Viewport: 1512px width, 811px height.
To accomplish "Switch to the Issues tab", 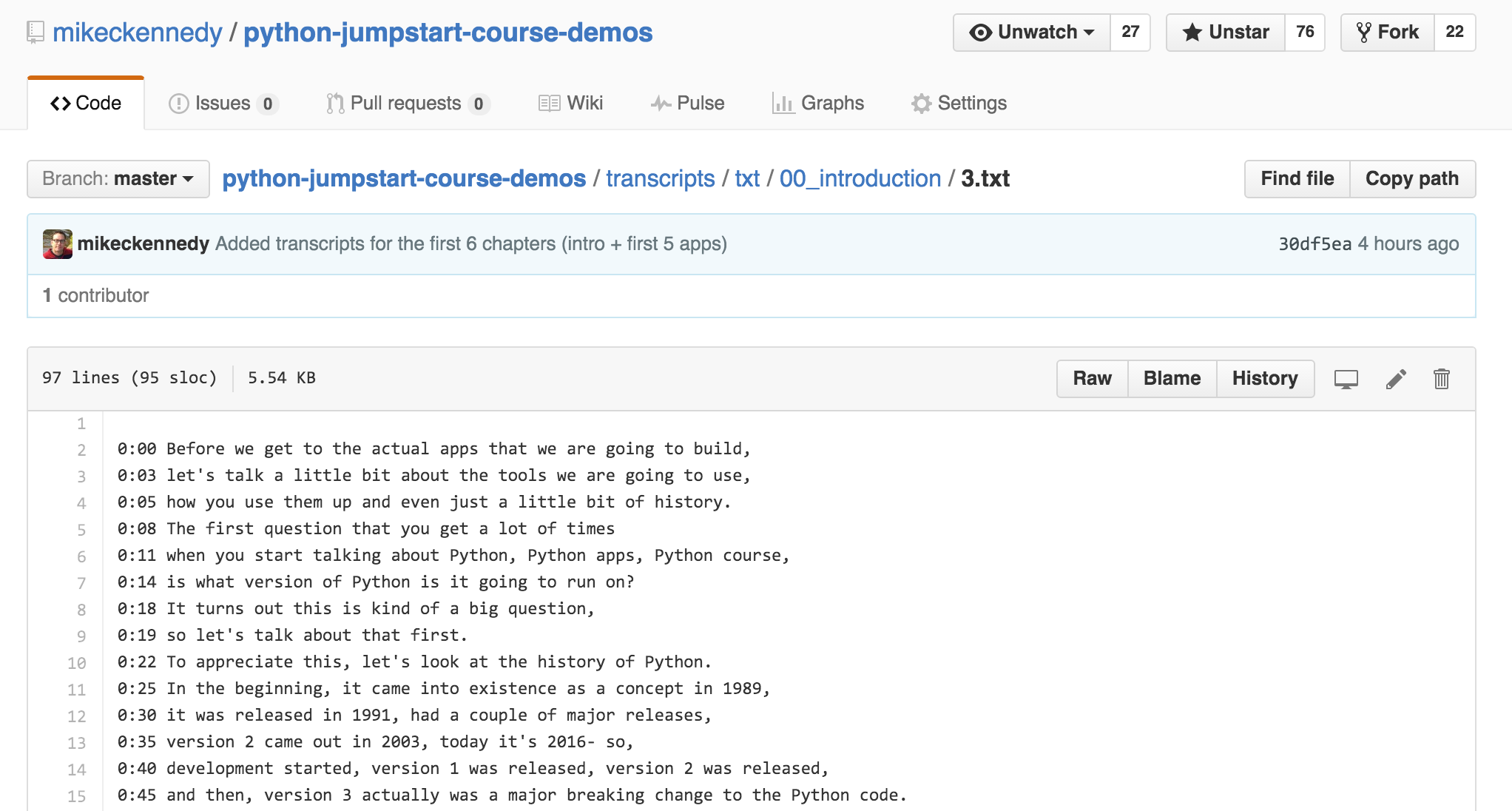I will pyautogui.click(x=221, y=103).
